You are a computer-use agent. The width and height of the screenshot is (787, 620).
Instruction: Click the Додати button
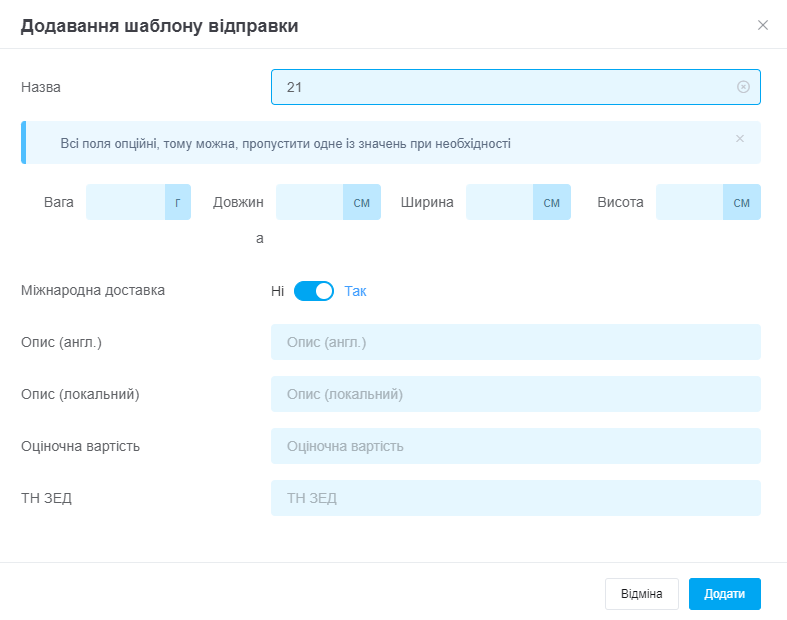[724, 594]
